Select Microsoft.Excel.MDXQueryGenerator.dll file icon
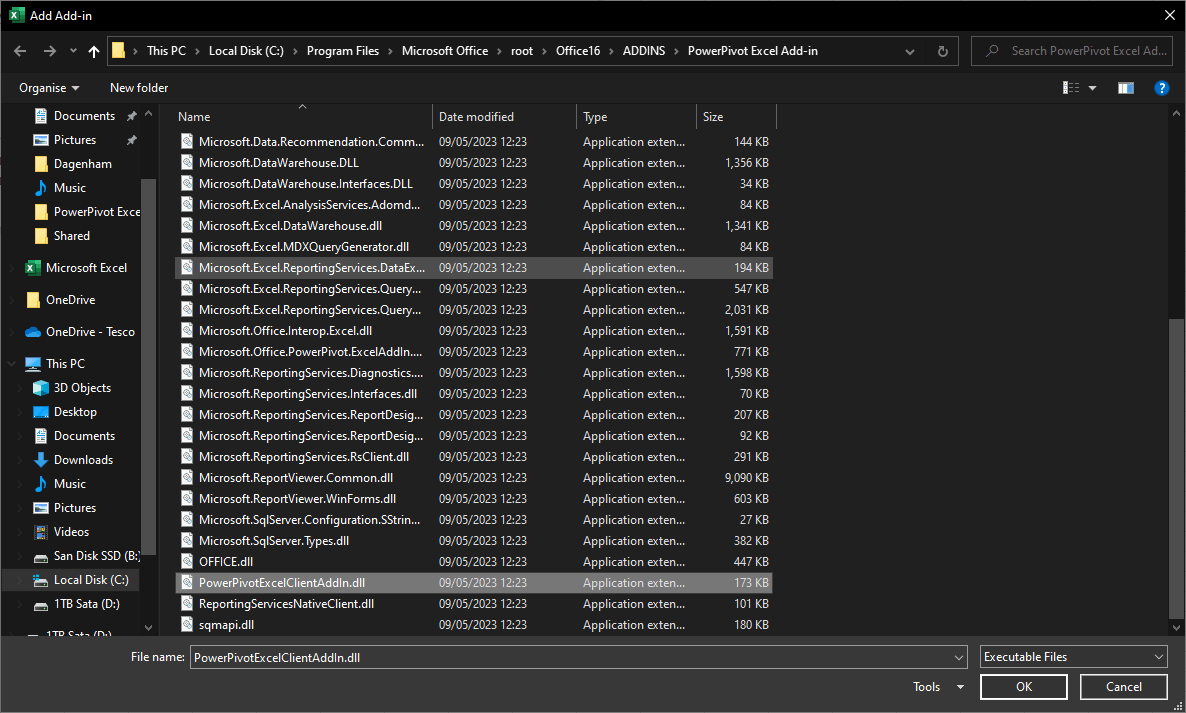Screen dimensions: 1186x713 (187, 247)
